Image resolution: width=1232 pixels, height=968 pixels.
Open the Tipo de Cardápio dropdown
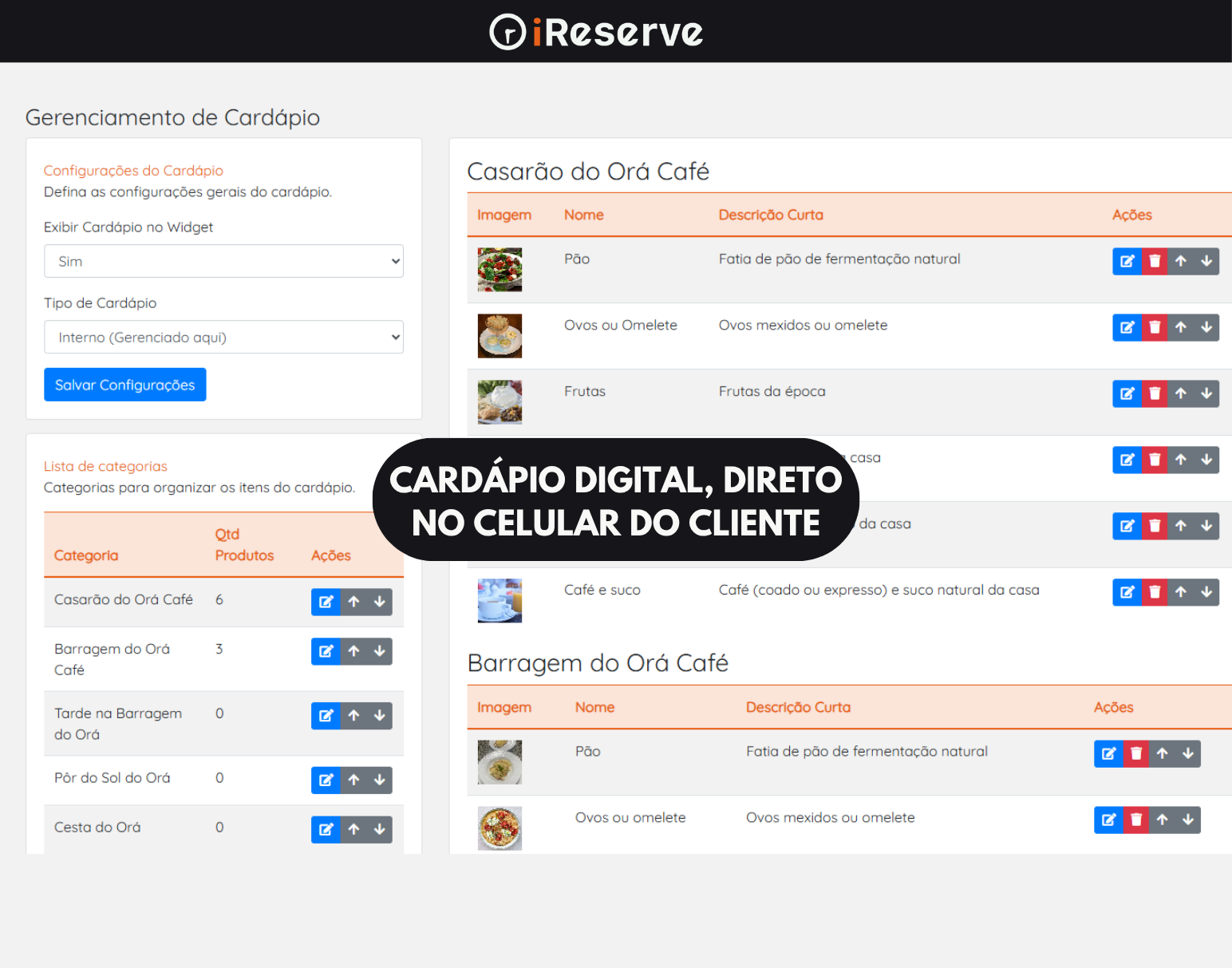(223, 338)
